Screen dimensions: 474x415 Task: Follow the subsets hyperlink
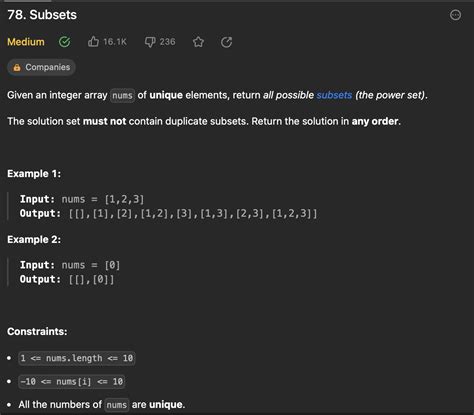334,95
